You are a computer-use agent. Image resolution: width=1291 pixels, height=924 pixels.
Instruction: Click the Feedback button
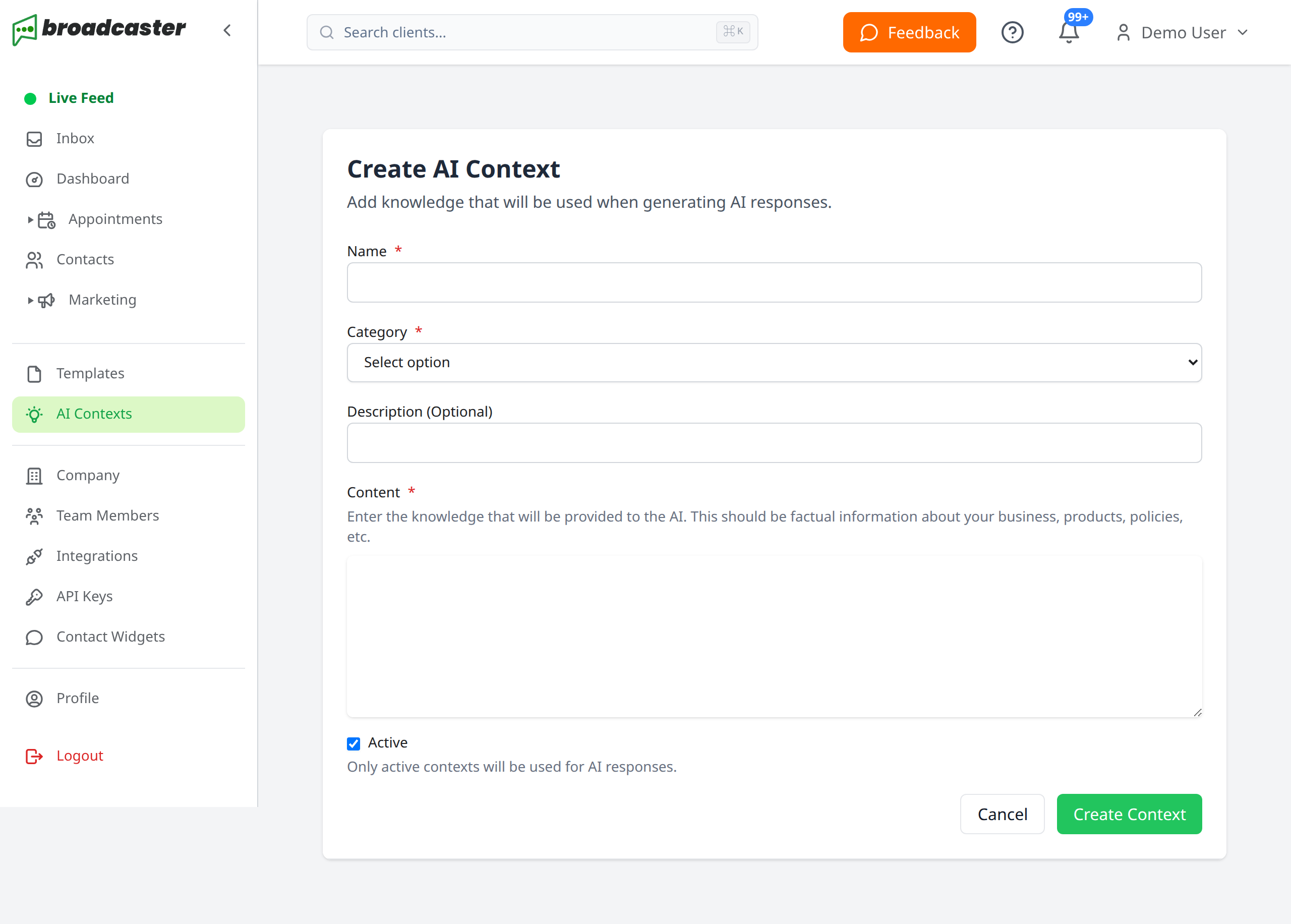click(x=909, y=32)
